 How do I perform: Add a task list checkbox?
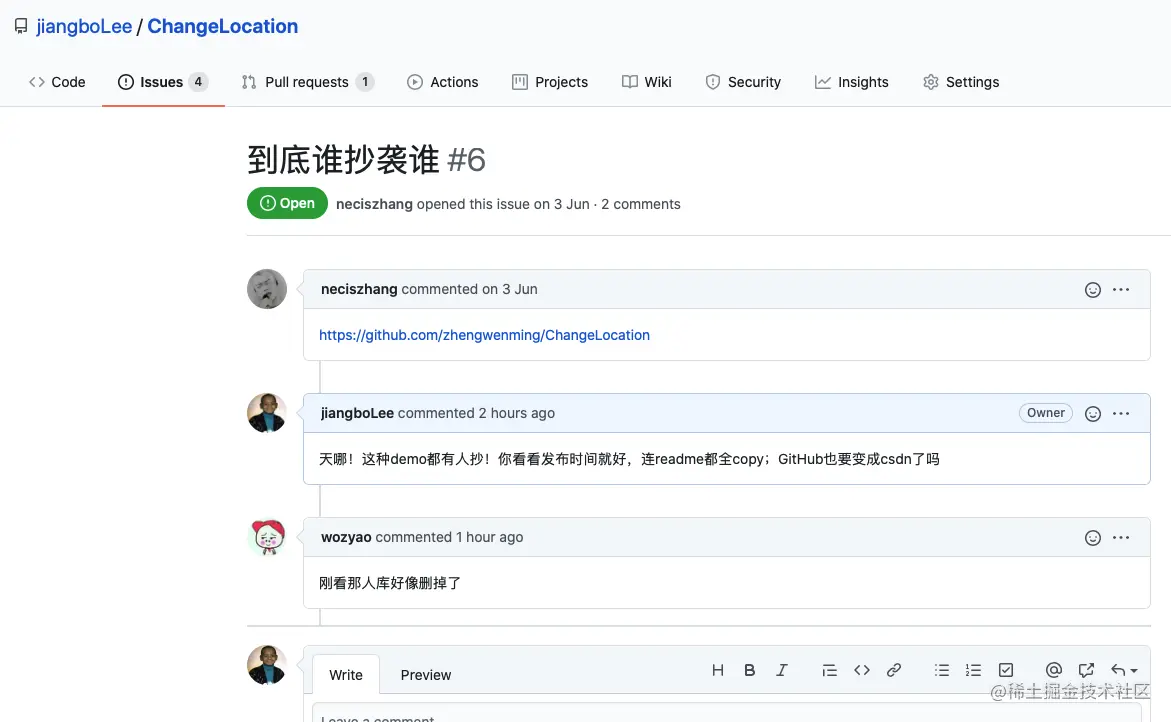pyautogui.click(x=1006, y=670)
